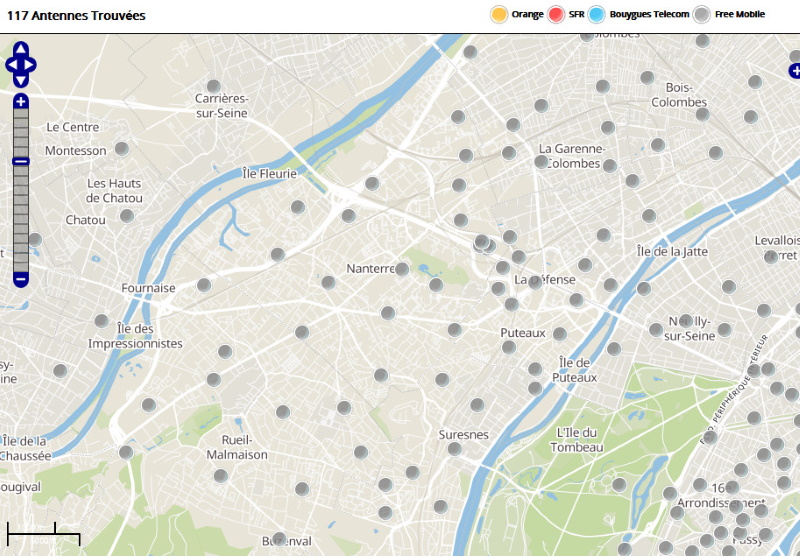This screenshot has height=556, width=800.
Task: Toggle the Orange operator legend circle
Action: point(499,14)
